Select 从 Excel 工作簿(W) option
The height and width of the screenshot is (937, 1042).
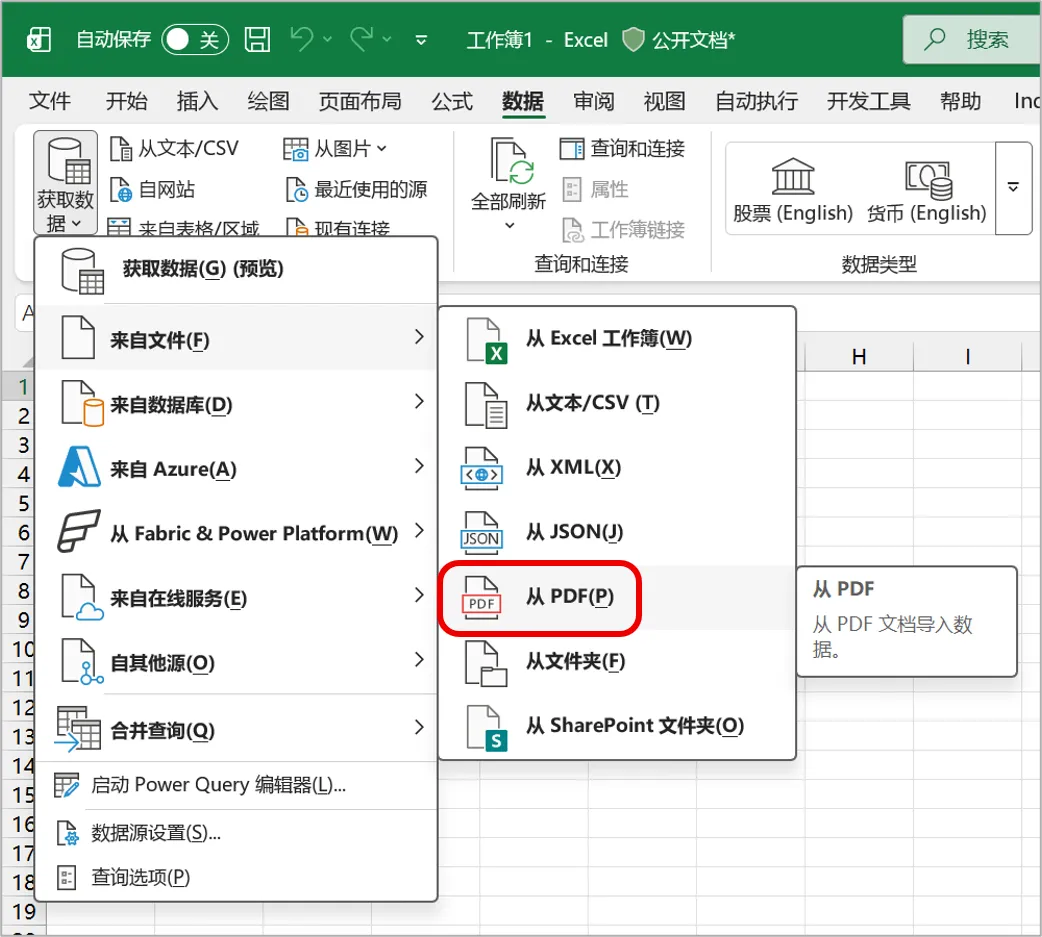click(x=617, y=339)
